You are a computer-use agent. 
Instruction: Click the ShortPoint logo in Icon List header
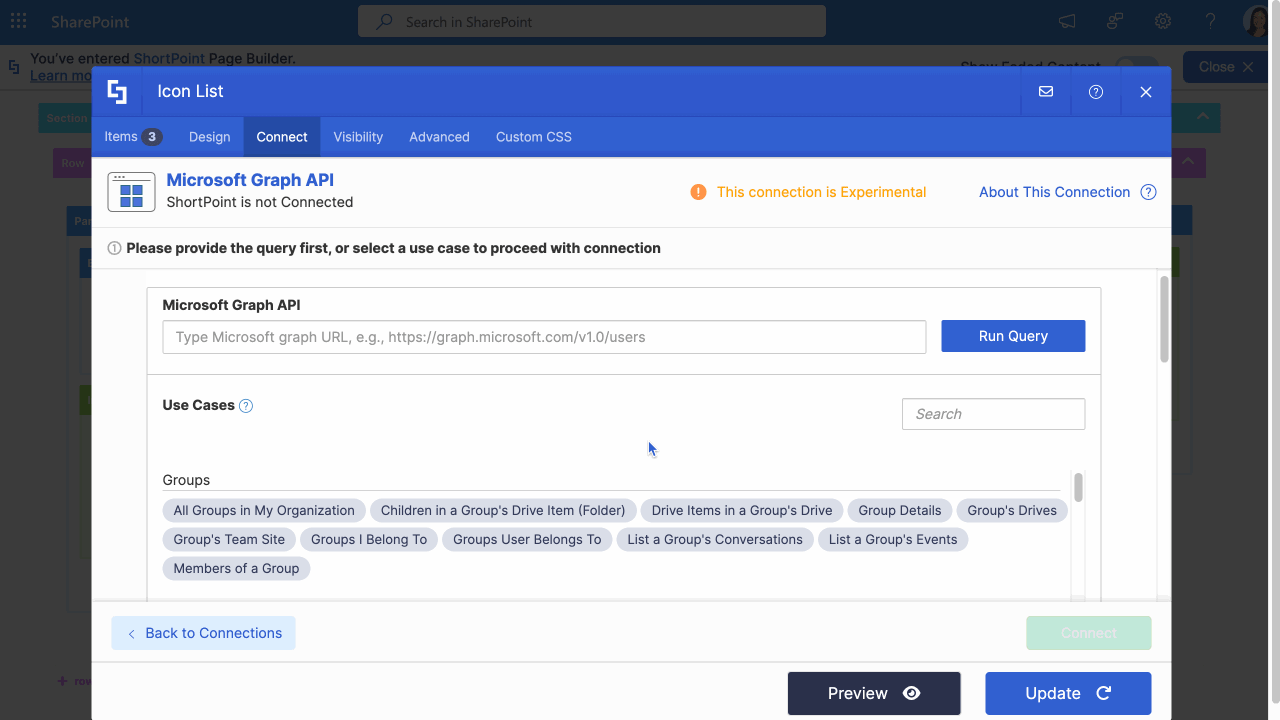[x=117, y=92]
